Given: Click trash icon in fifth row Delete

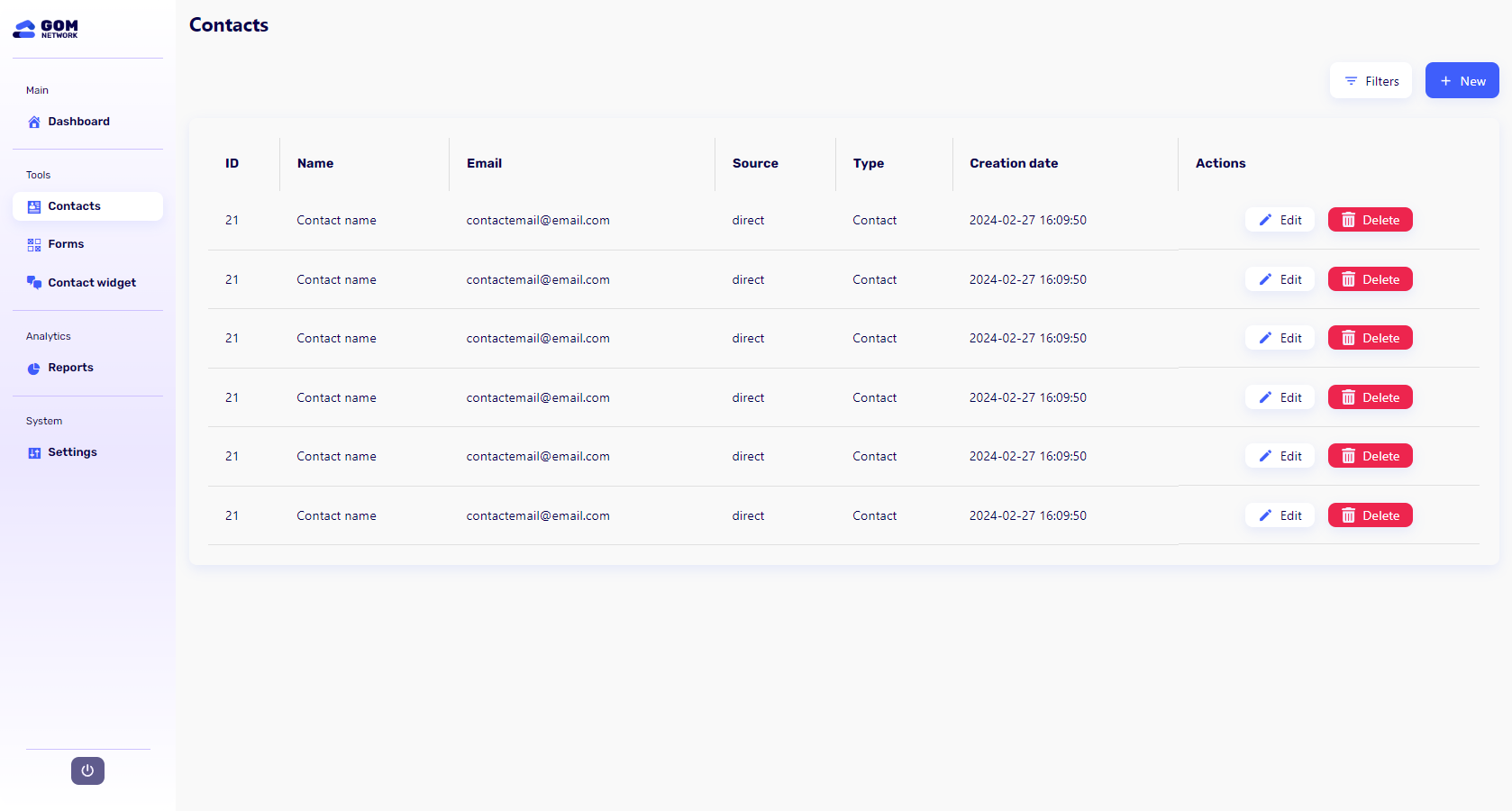Looking at the screenshot, I should [x=1348, y=456].
